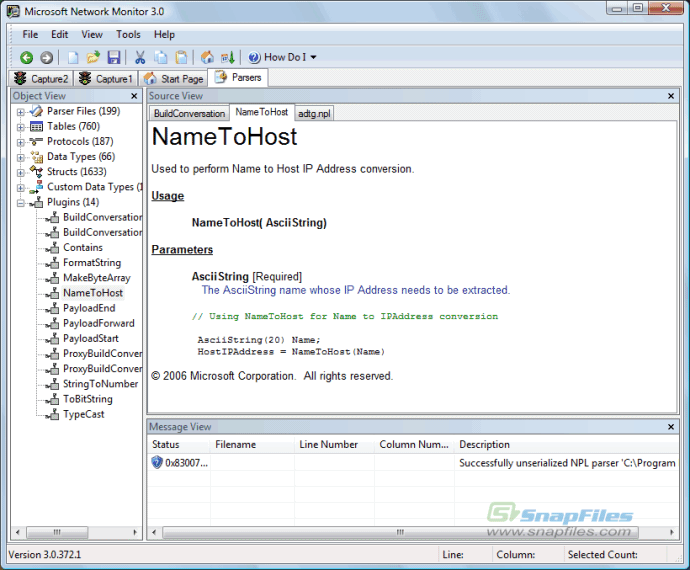Viewport: 690px width, 570px height.
Task: Cut selection with the scissors icon
Action: [x=140, y=57]
